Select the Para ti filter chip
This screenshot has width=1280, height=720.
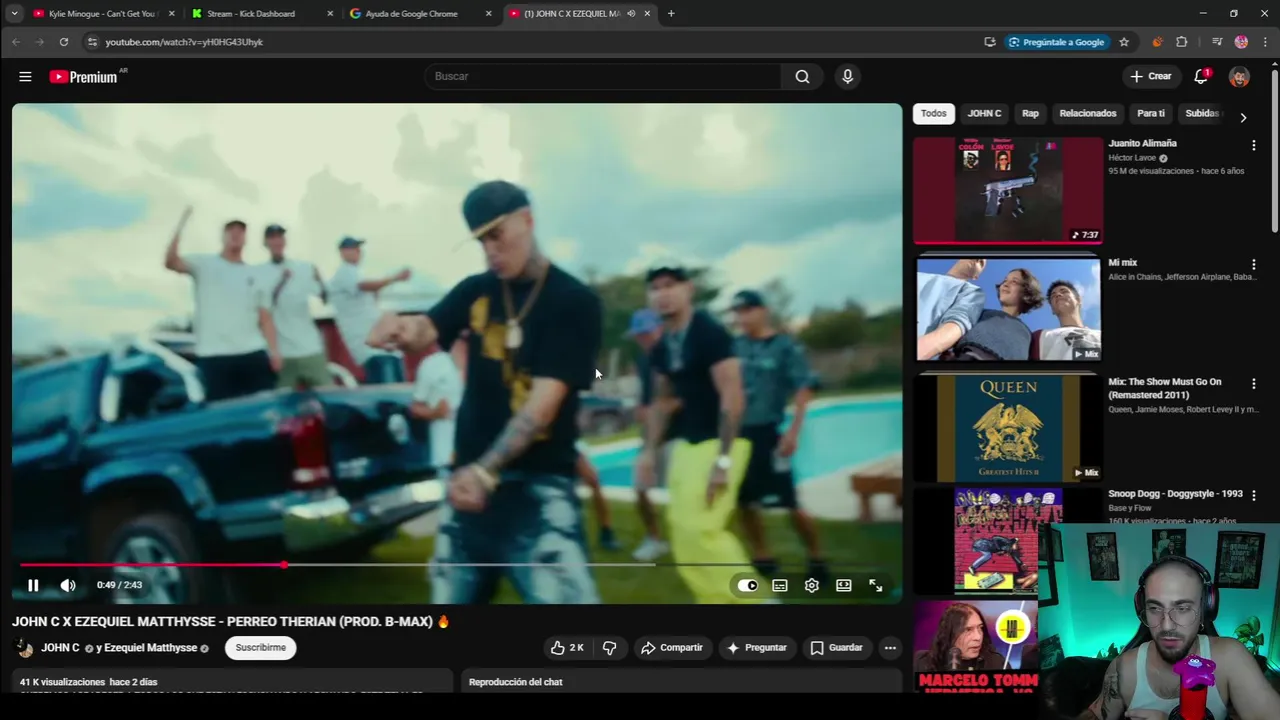click(x=1151, y=113)
